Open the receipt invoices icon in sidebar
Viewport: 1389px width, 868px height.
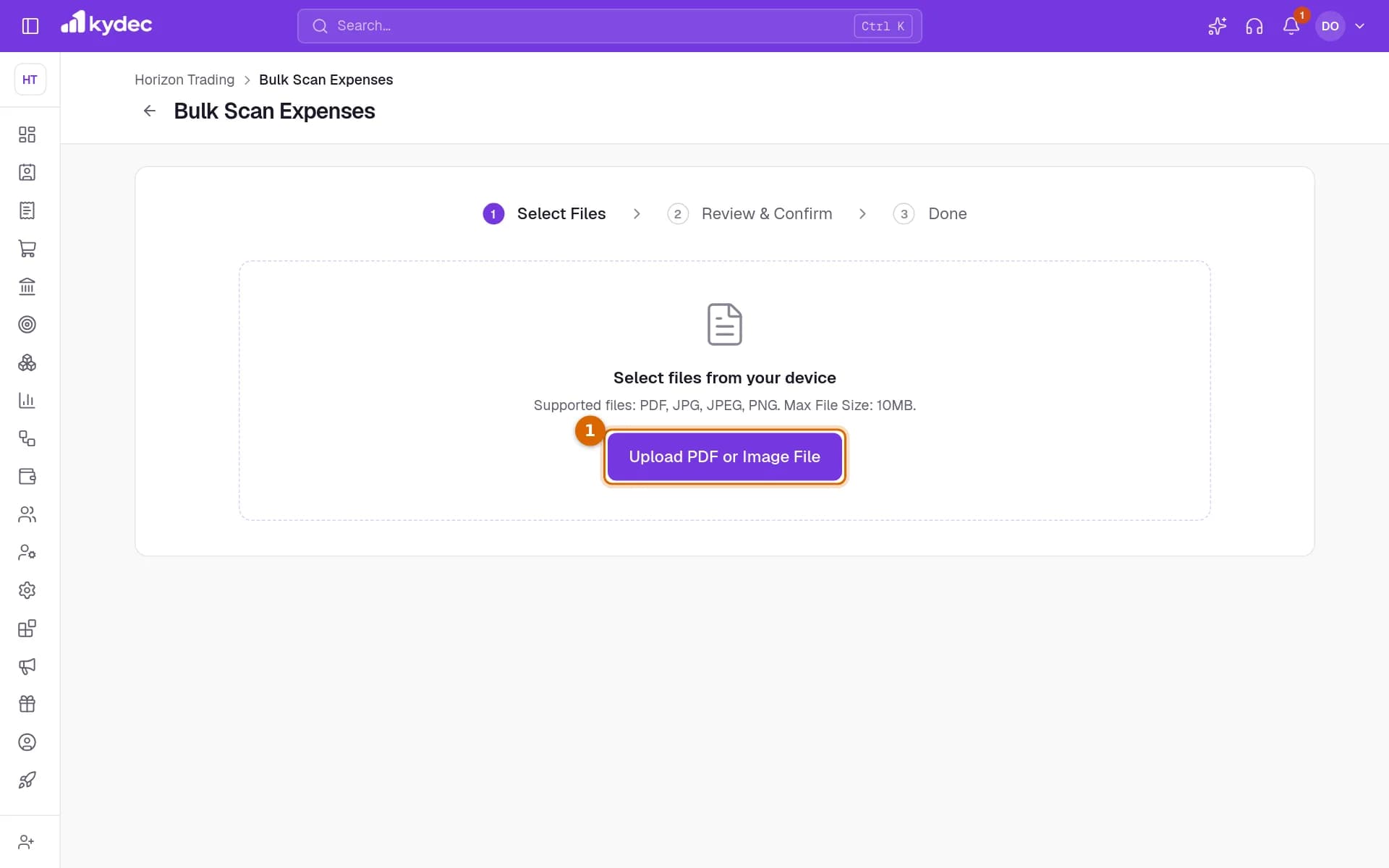click(27, 210)
